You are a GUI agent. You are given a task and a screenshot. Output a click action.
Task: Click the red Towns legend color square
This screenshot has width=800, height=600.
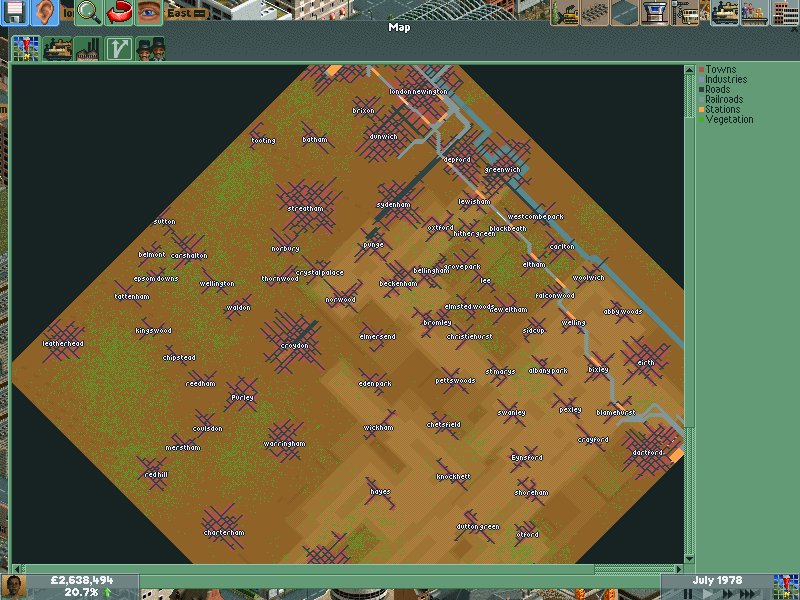pyautogui.click(x=702, y=69)
